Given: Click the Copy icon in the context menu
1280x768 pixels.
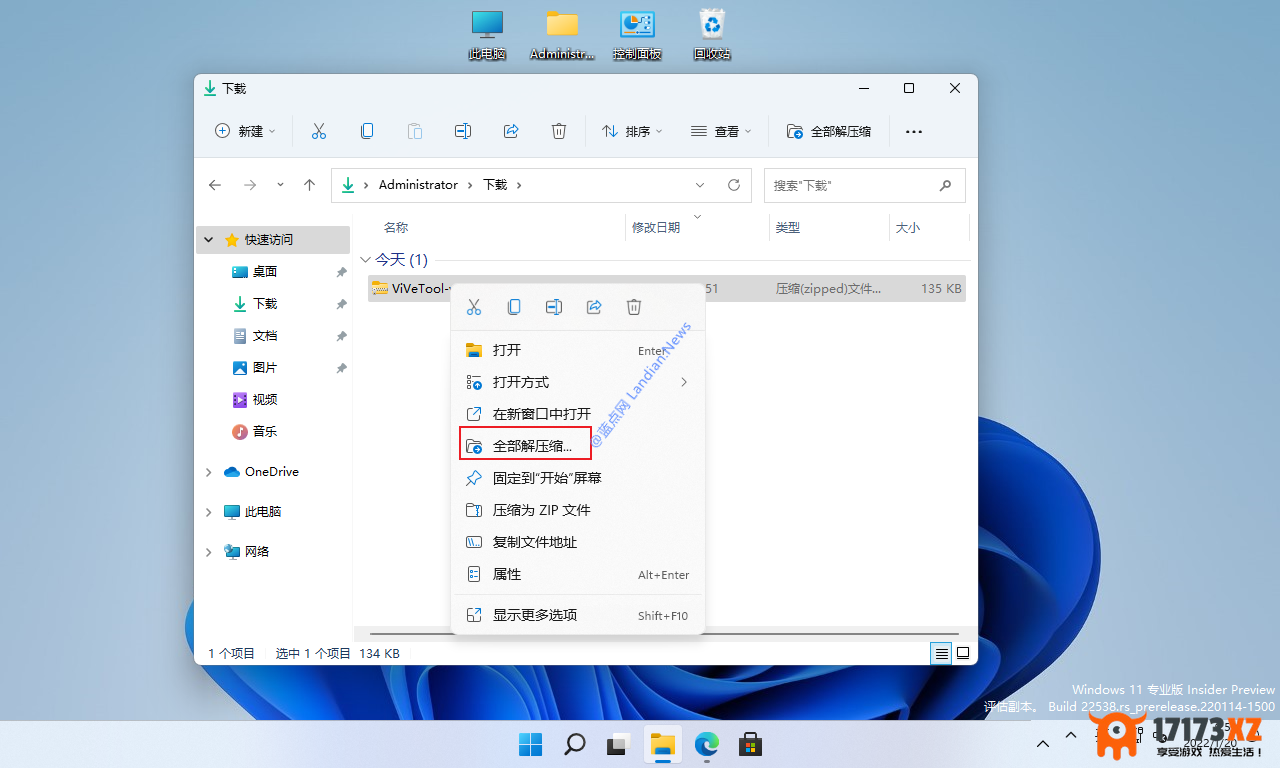Looking at the screenshot, I should coord(514,307).
